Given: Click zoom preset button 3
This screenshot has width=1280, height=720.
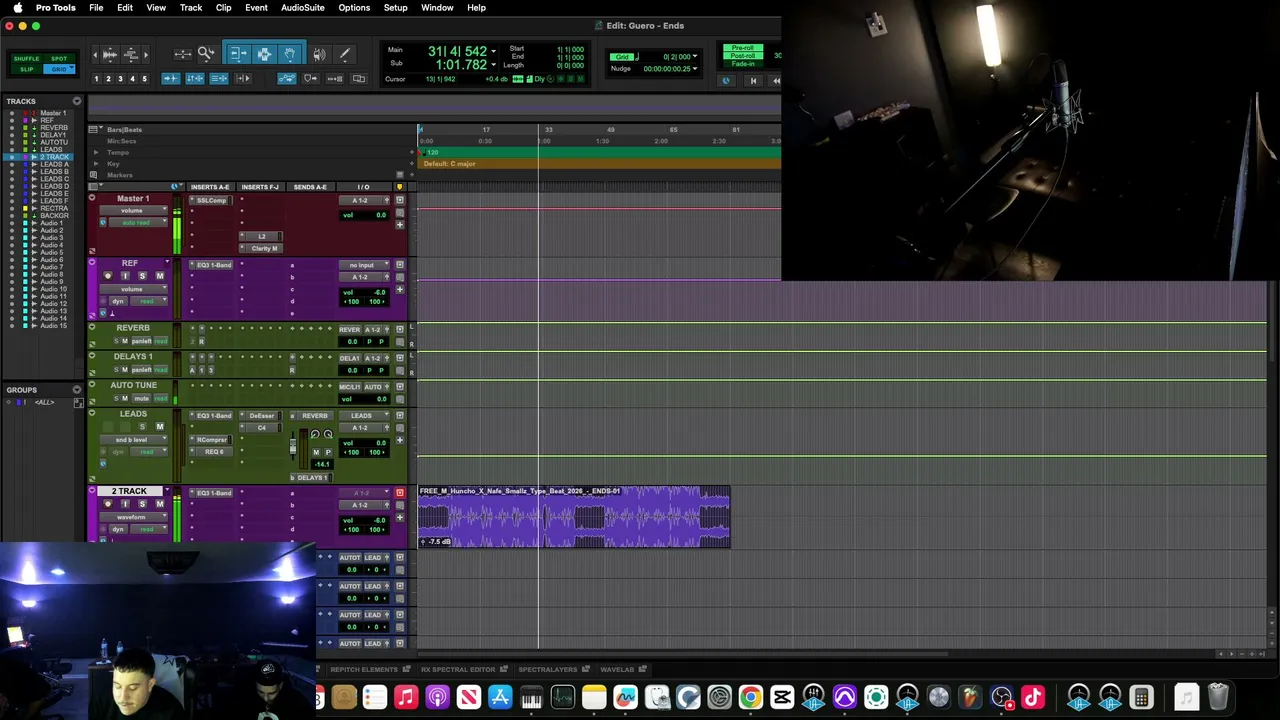Looking at the screenshot, I should 120,78.
